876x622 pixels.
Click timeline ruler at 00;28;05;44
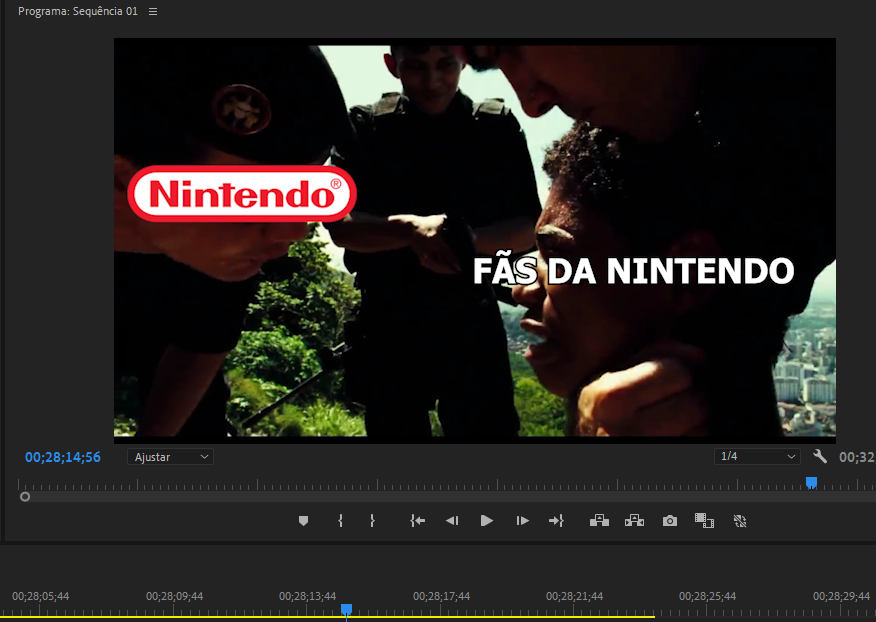point(41,596)
